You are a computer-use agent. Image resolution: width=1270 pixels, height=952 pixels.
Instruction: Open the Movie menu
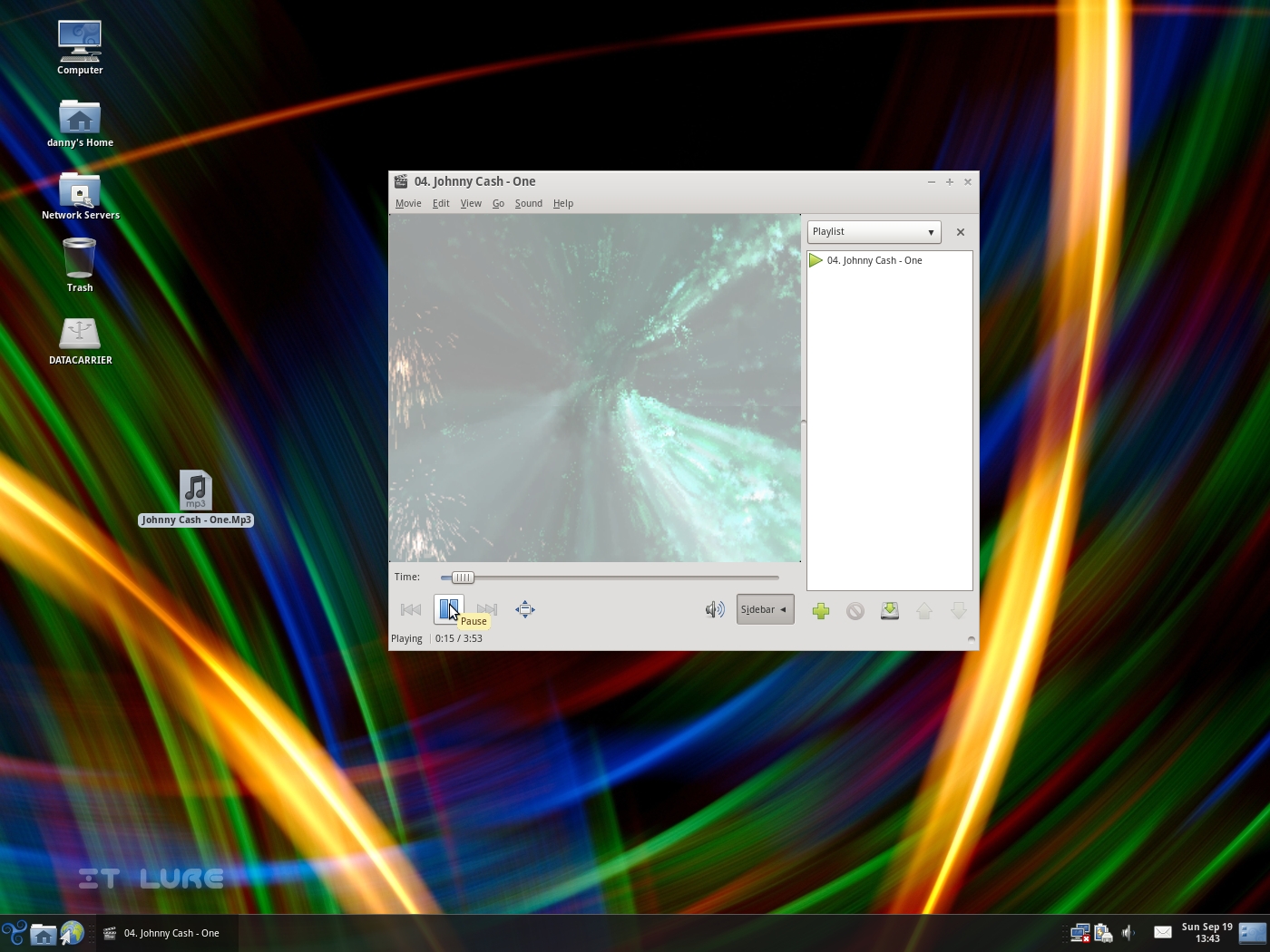pos(408,203)
